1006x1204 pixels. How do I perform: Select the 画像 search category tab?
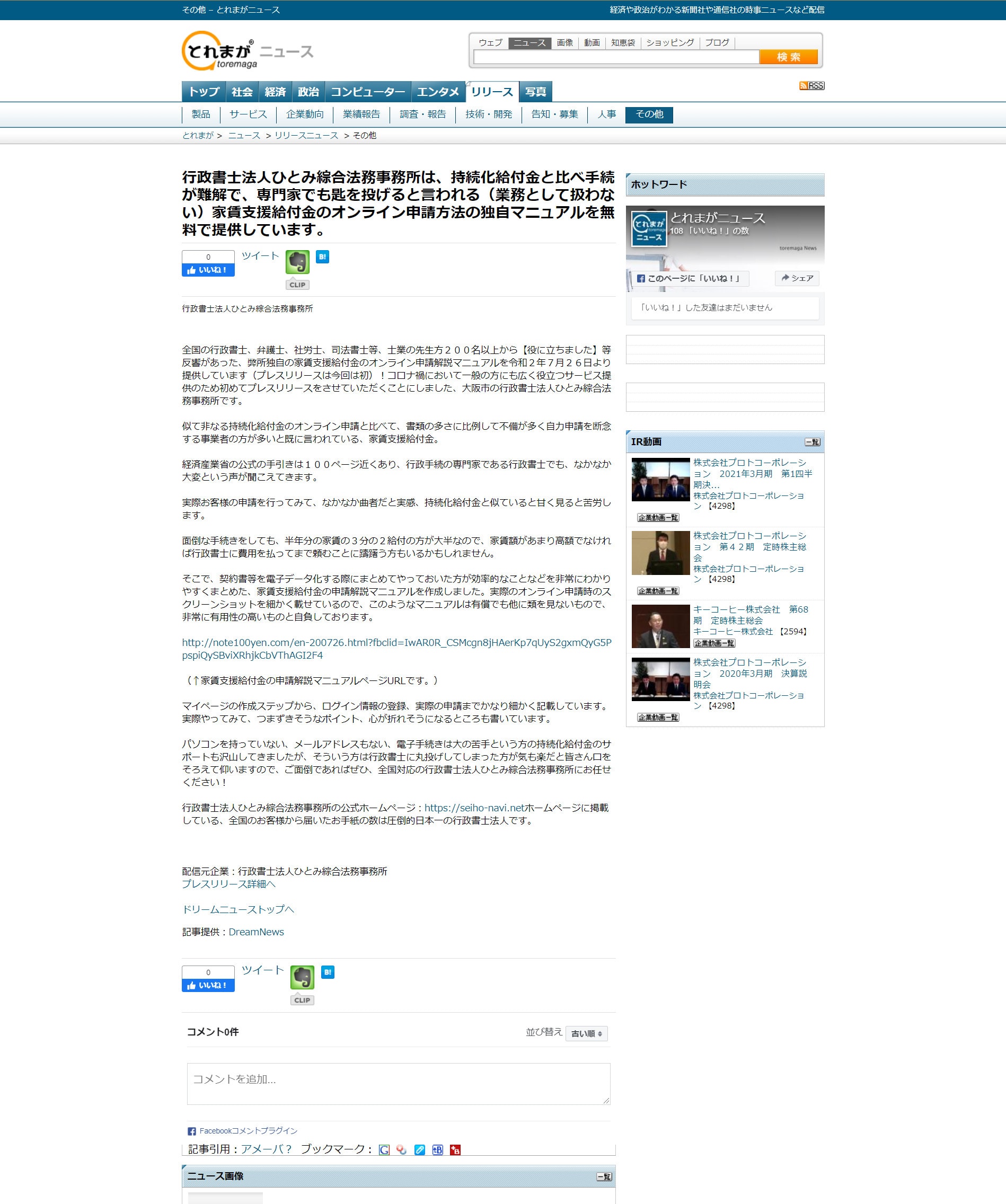coord(564,43)
